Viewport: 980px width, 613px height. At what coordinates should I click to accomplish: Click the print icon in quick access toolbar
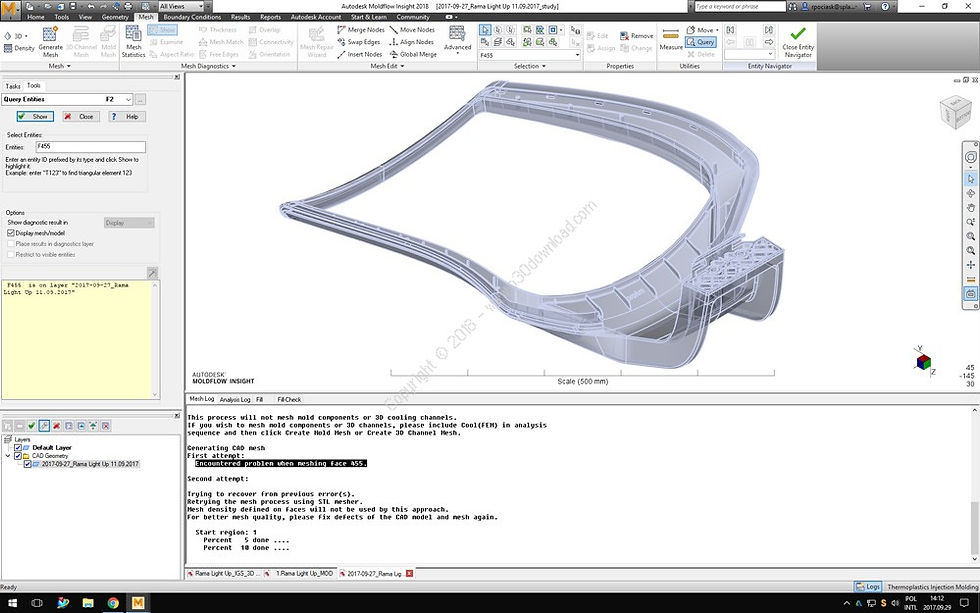click(128, 6)
